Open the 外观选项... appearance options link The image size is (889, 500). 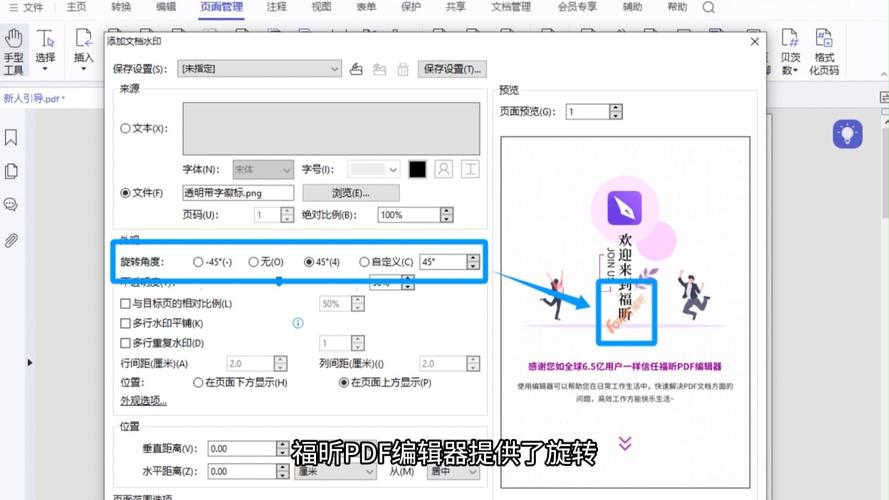coord(143,401)
